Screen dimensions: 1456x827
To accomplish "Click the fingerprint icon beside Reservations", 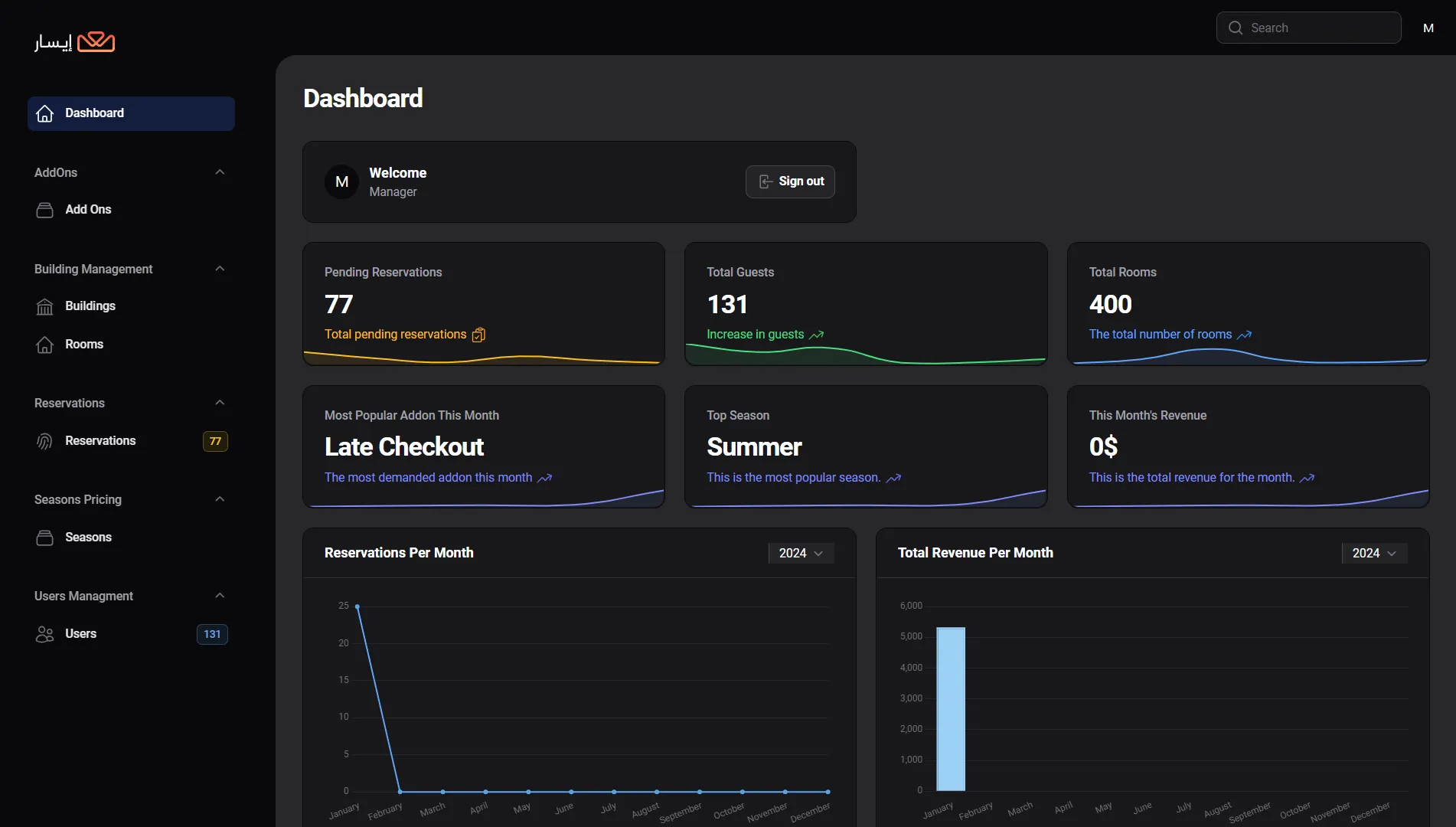I will tap(45, 441).
